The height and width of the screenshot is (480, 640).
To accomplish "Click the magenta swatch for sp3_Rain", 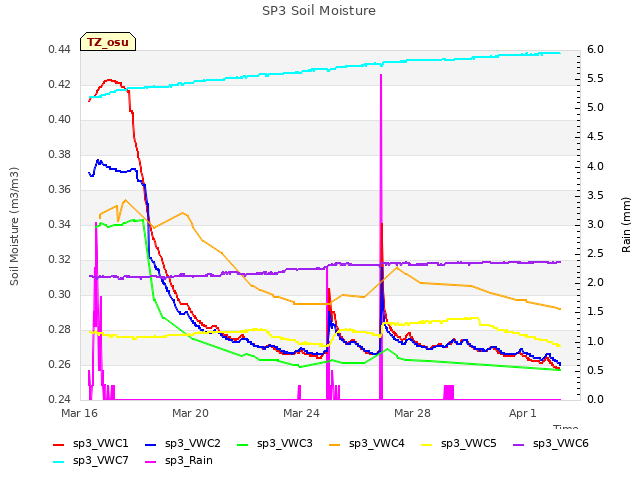I will [151, 462].
